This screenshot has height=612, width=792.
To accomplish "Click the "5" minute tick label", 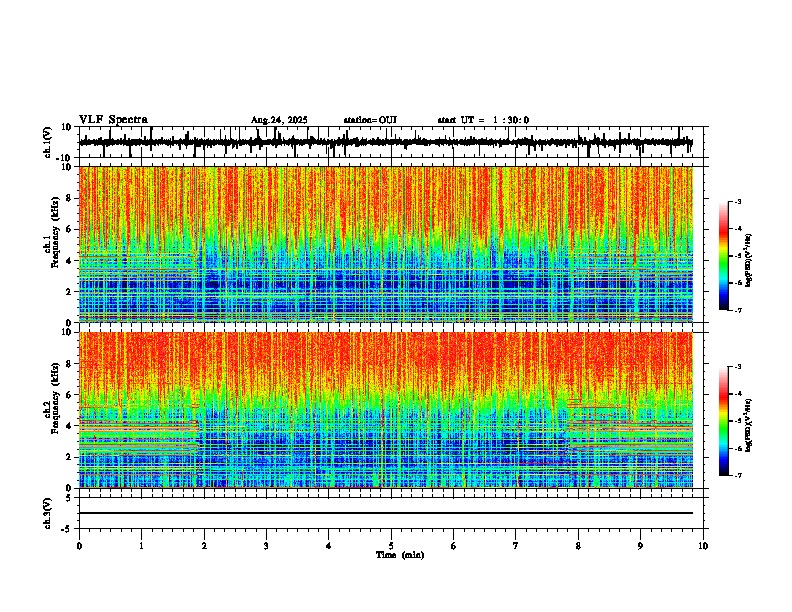I will point(391,546).
